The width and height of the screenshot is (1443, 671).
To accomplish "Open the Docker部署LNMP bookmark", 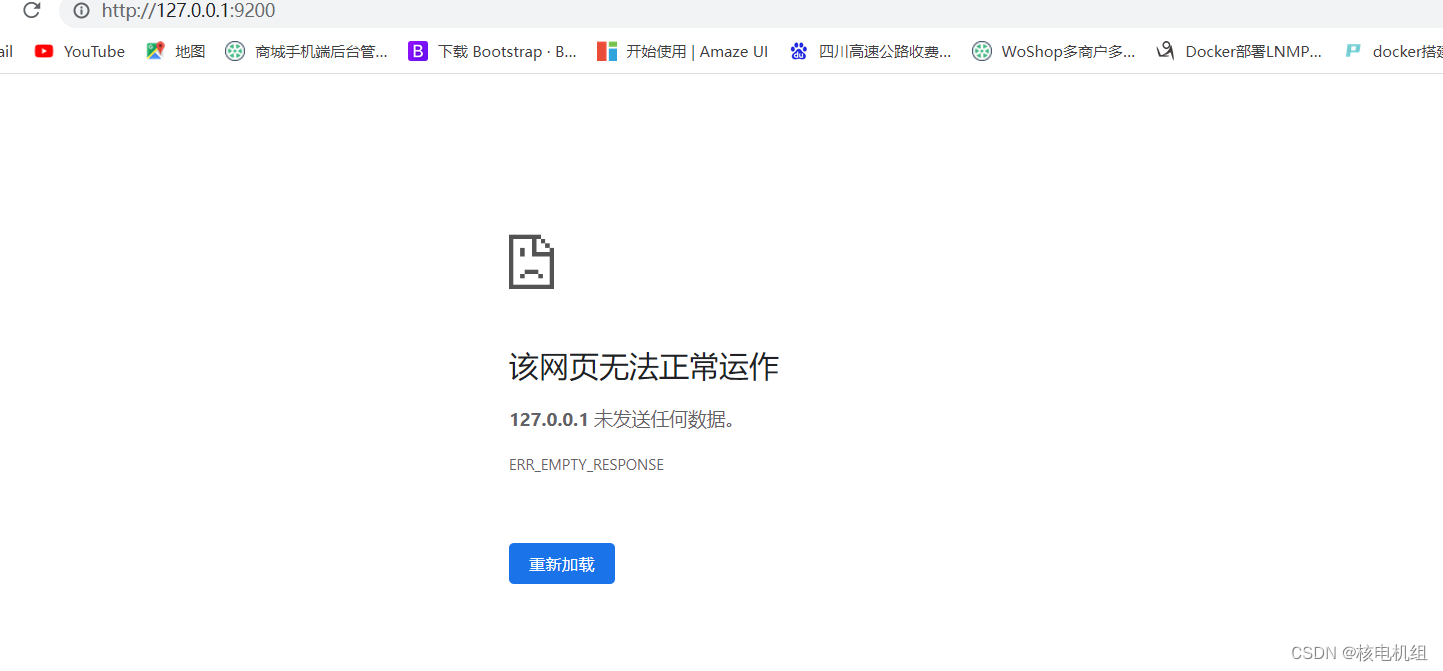I will point(1253,51).
